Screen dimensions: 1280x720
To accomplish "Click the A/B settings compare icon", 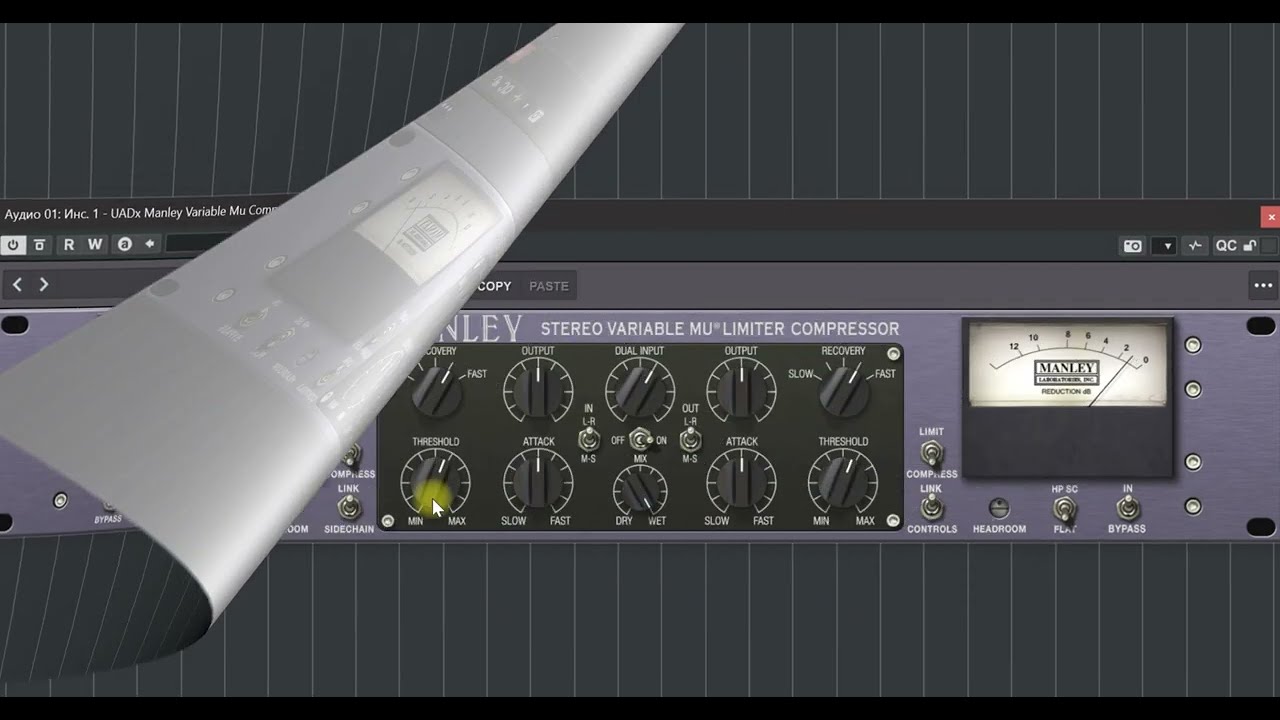I will (x=39, y=245).
